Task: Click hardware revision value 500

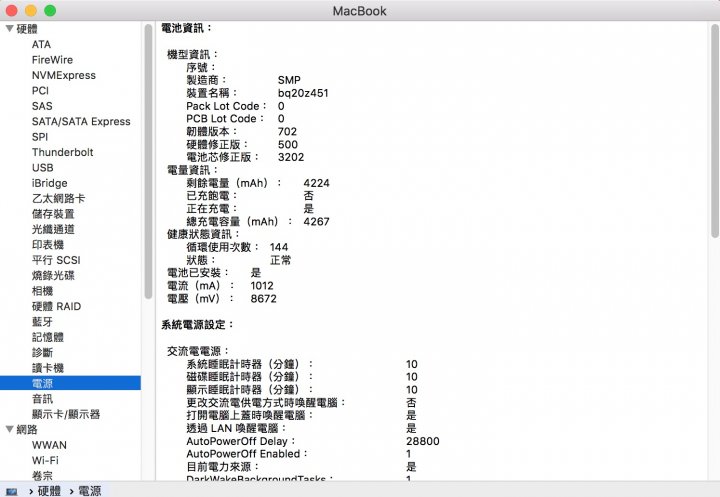Action: (x=288, y=144)
